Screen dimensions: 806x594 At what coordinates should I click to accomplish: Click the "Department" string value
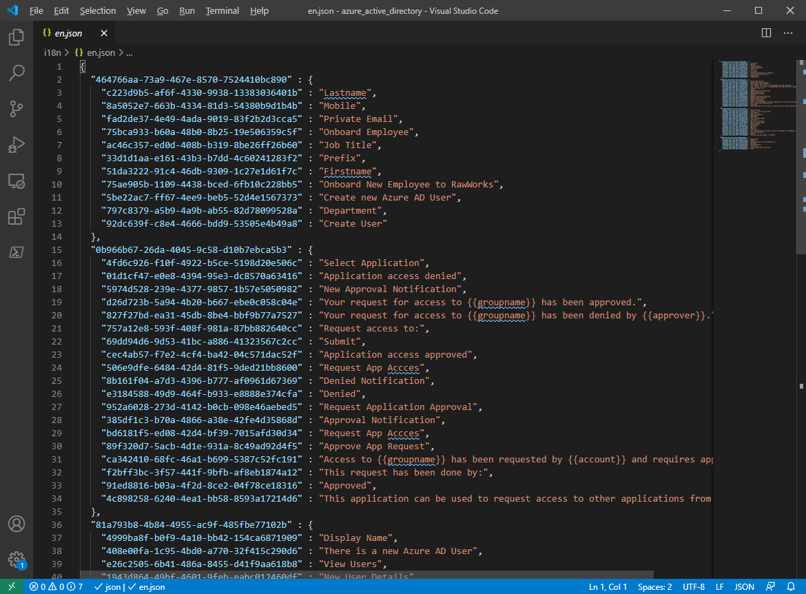click(351, 211)
